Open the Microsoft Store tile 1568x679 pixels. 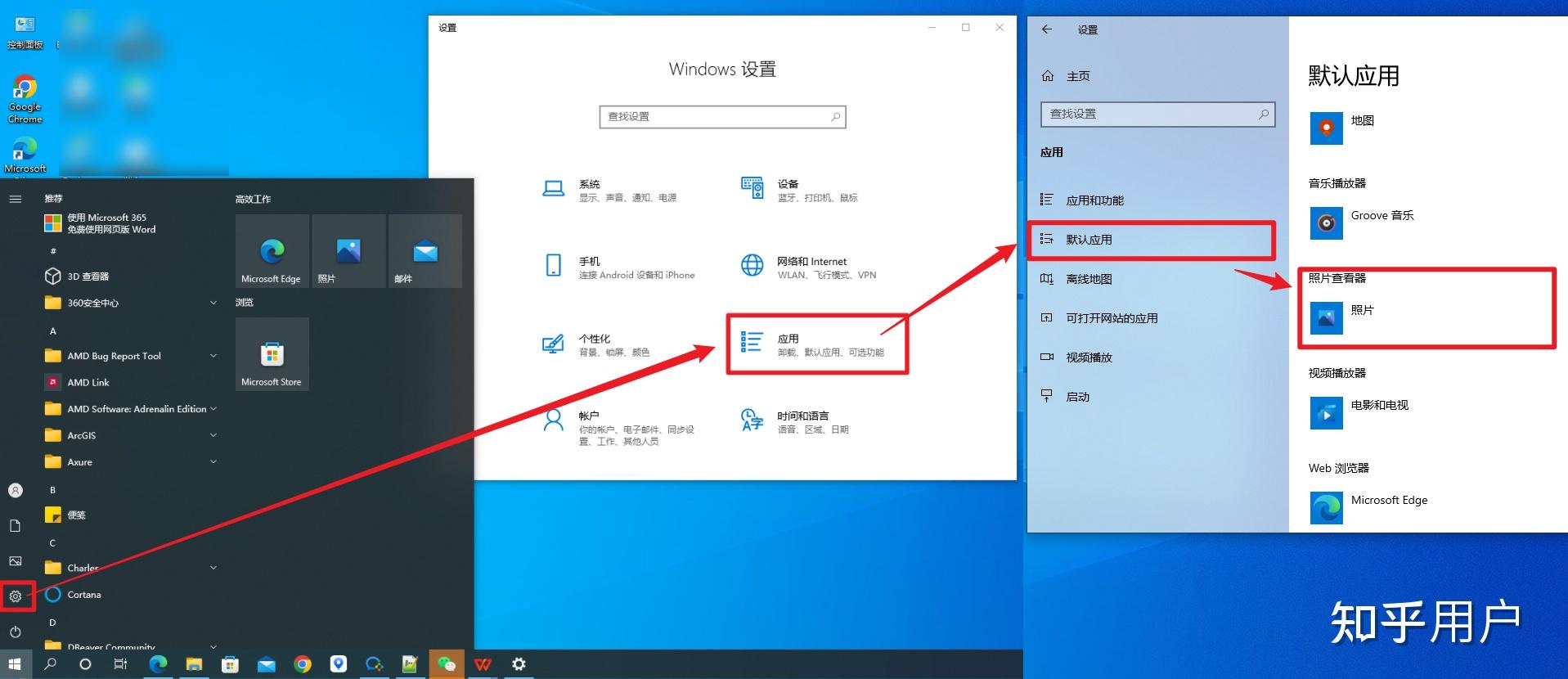coord(272,354)
